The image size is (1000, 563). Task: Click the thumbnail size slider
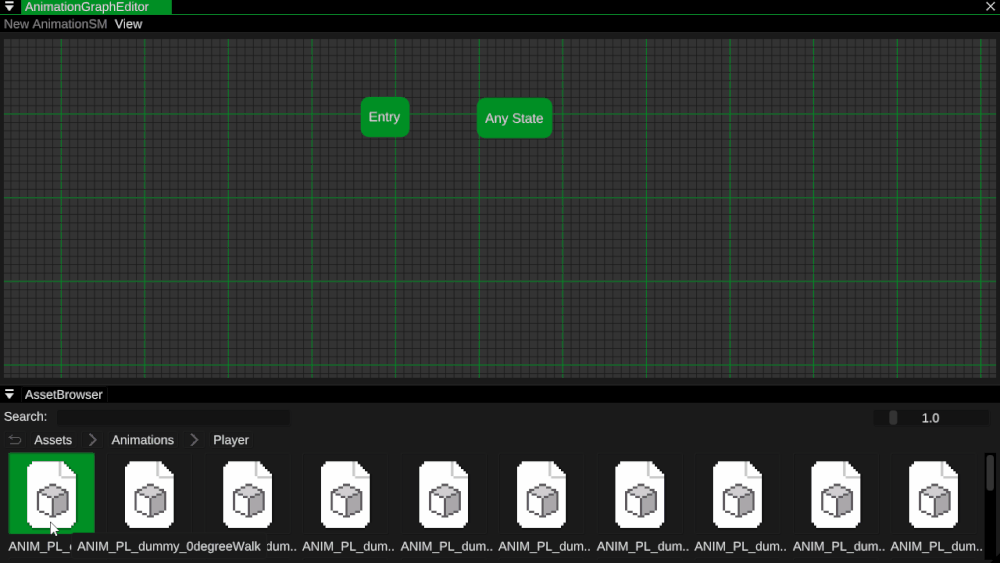(x=930, y=418)
